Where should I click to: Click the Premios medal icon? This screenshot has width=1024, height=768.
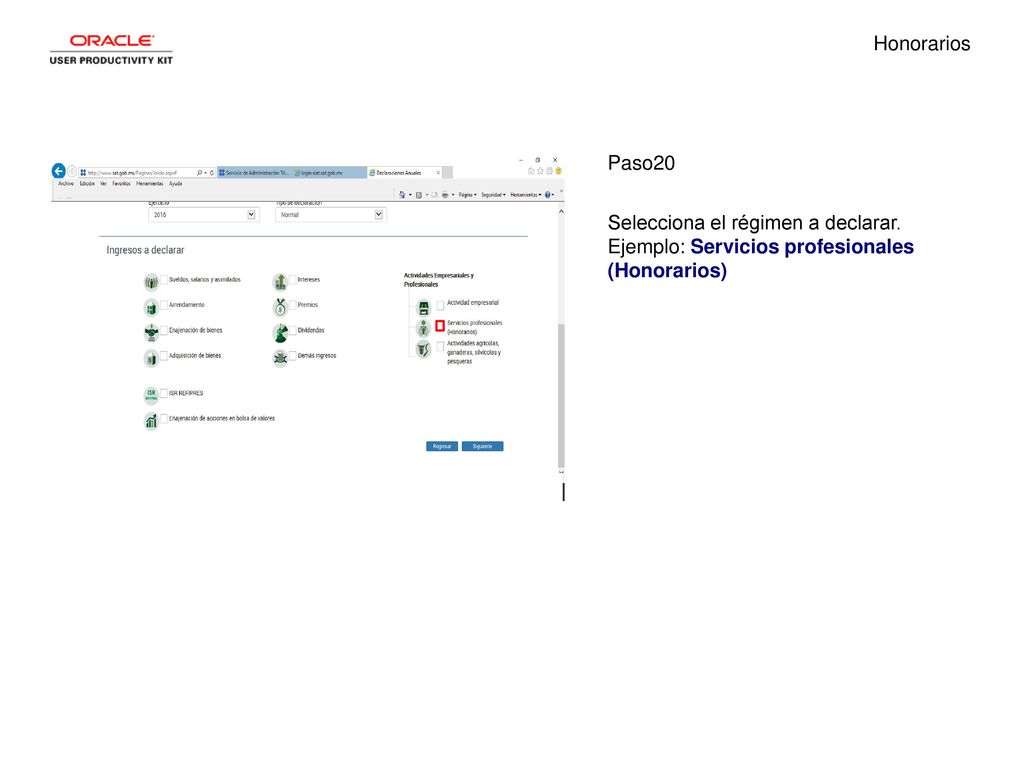(x=280, y=307)
